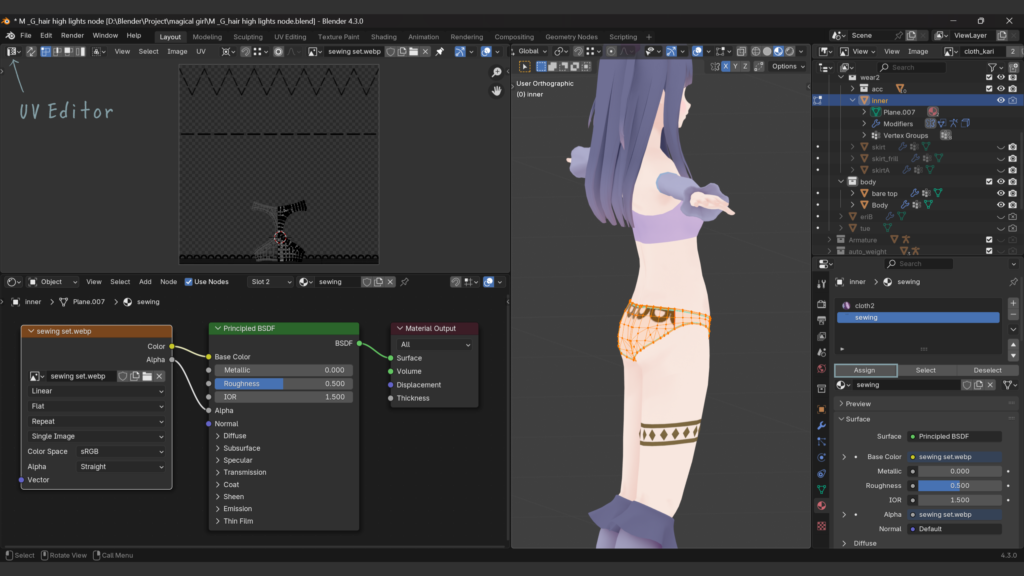This screenshot has height=576, width=1024.
Task: Click the Assign button
Action: (x=864, y=370)
